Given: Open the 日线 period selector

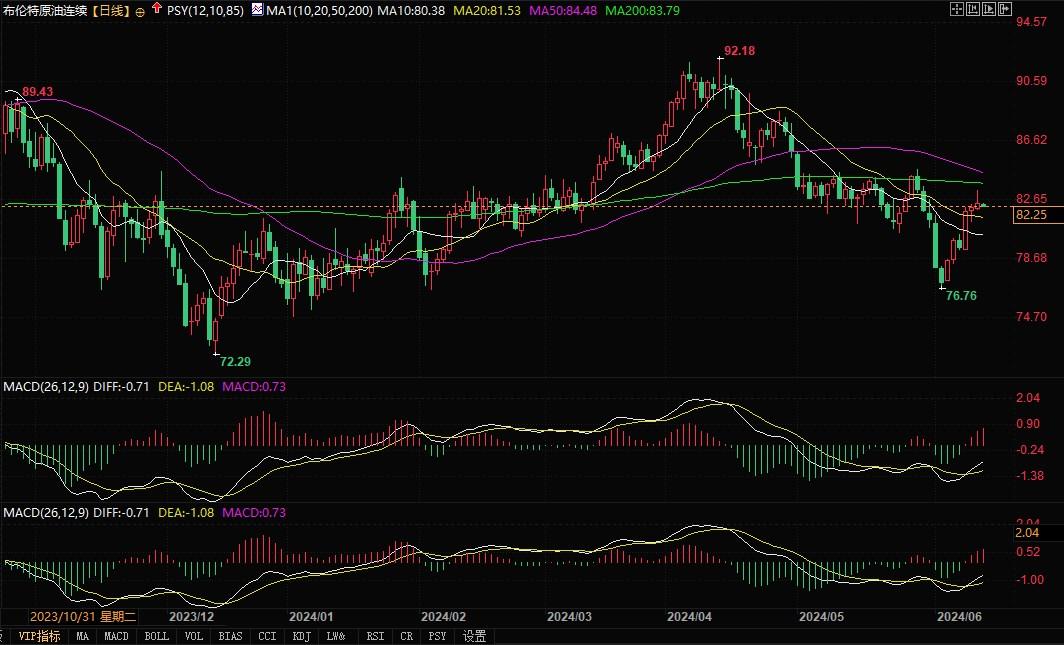Looking at the screenshot, I should point(113,10).
